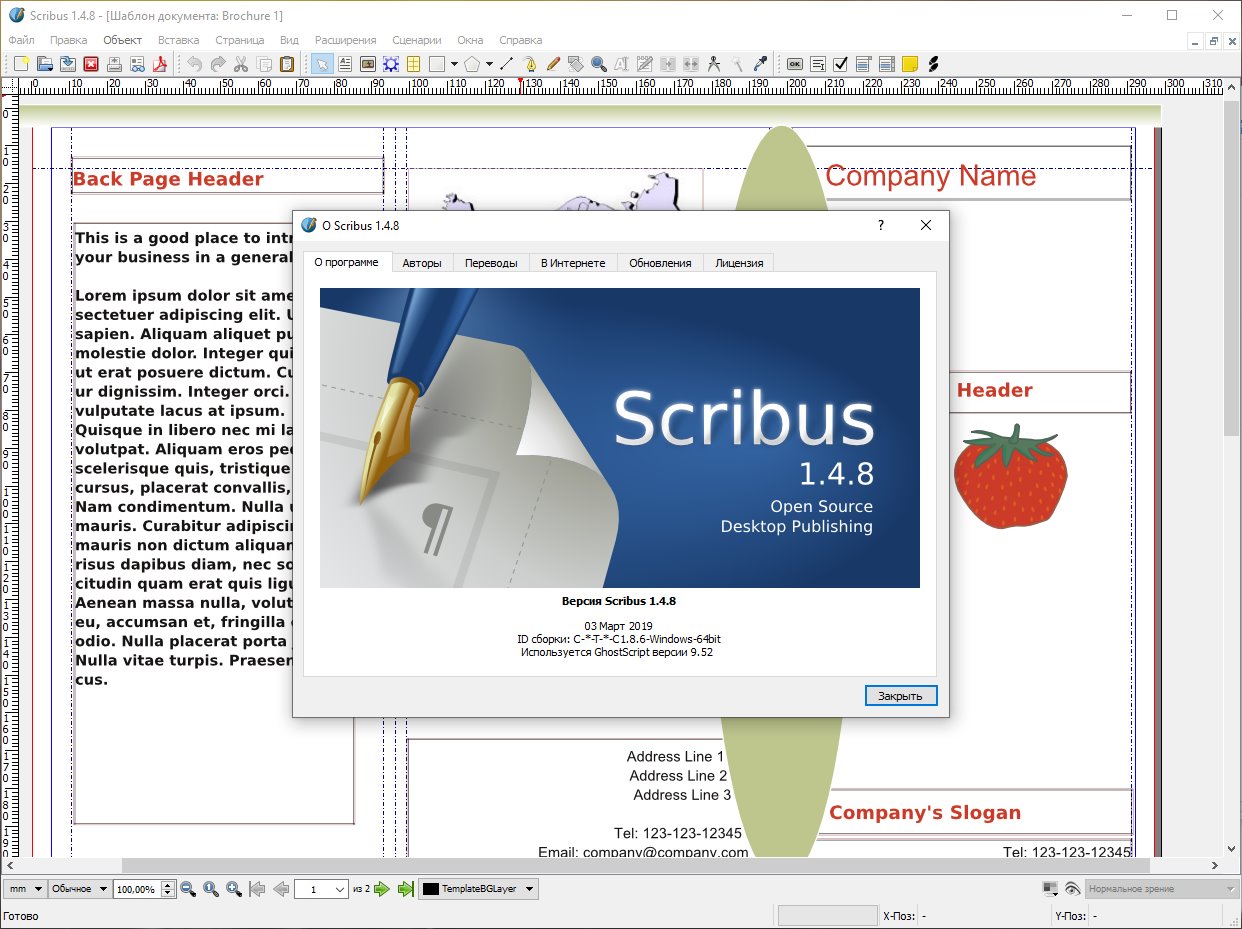
Task: Expand the TemplateBGLayer layer dropdown
Action: pos(530,889)
